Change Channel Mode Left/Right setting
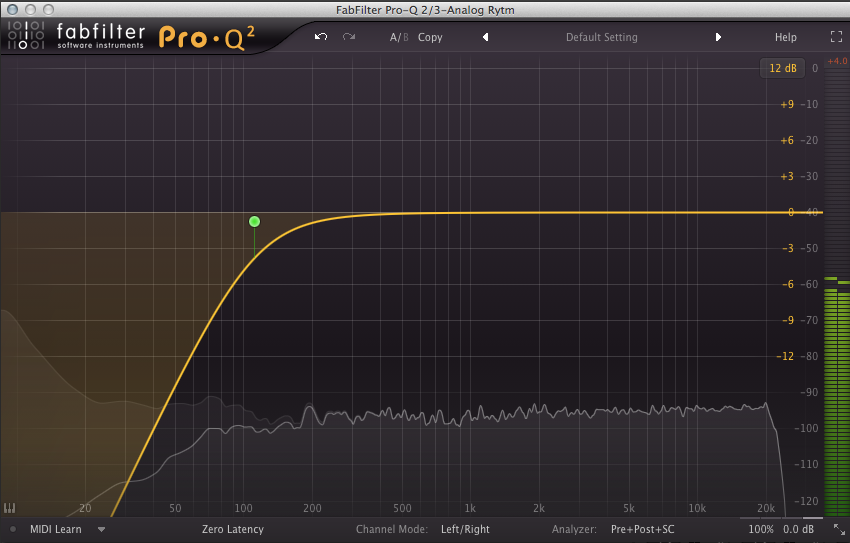 pos(465,529)
